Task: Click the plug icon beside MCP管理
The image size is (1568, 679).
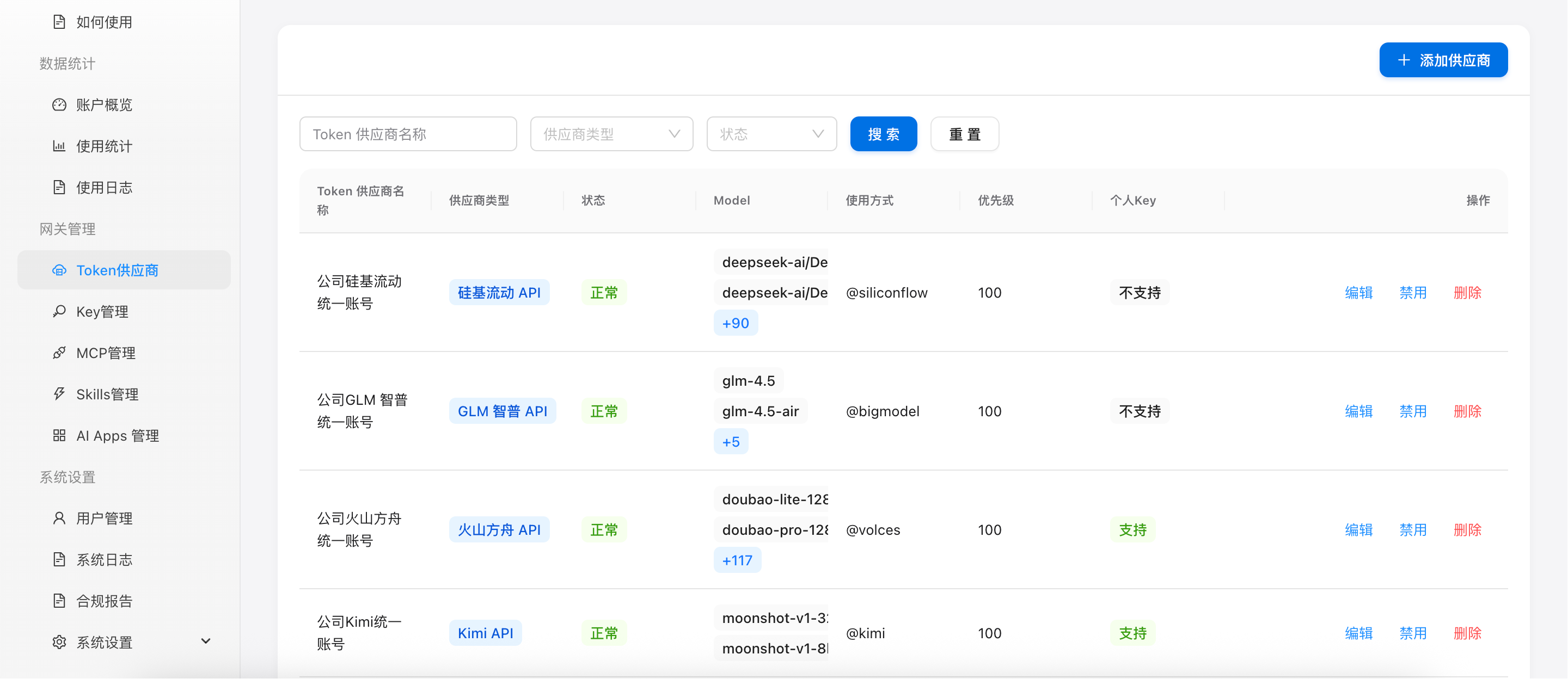Action: tap(59, 354)
